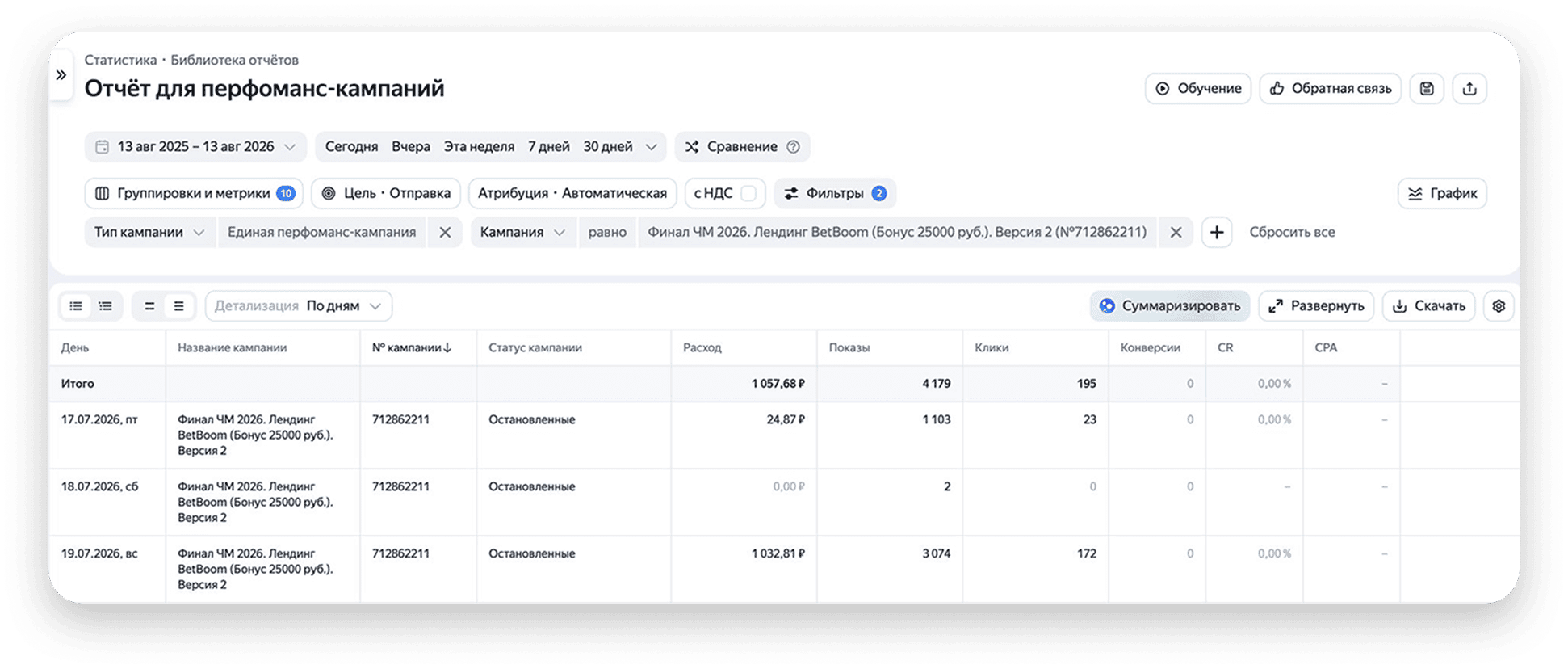Click the spend value 24,87 ₽

(x=786, y=420)
